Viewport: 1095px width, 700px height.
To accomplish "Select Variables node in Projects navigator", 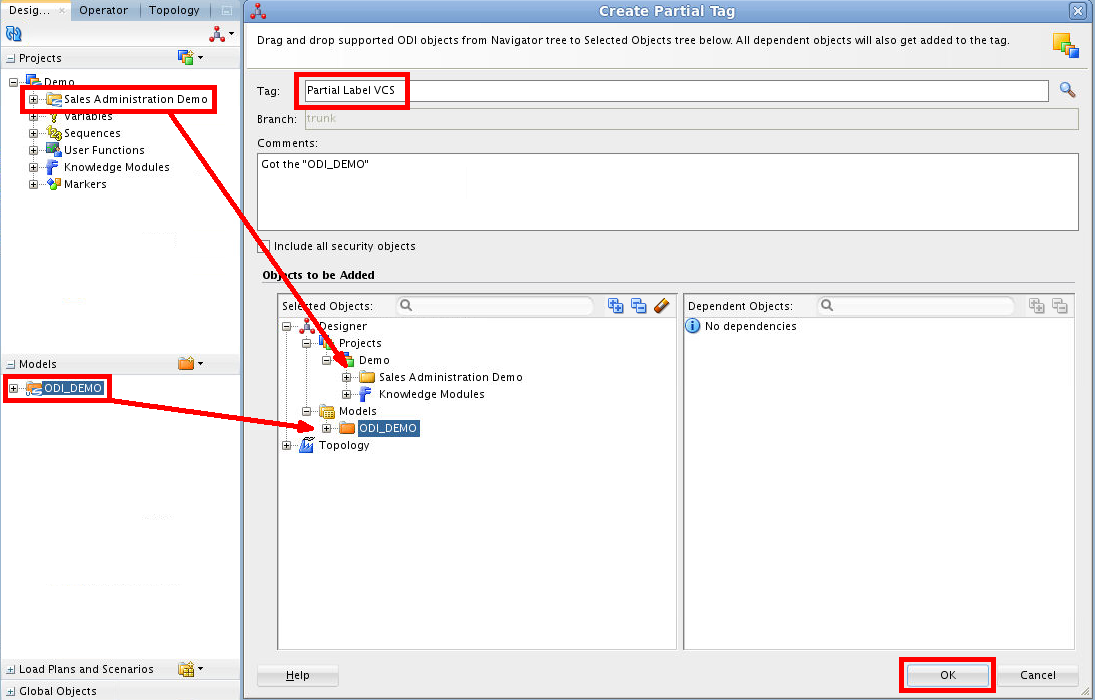I will [88, 116].
